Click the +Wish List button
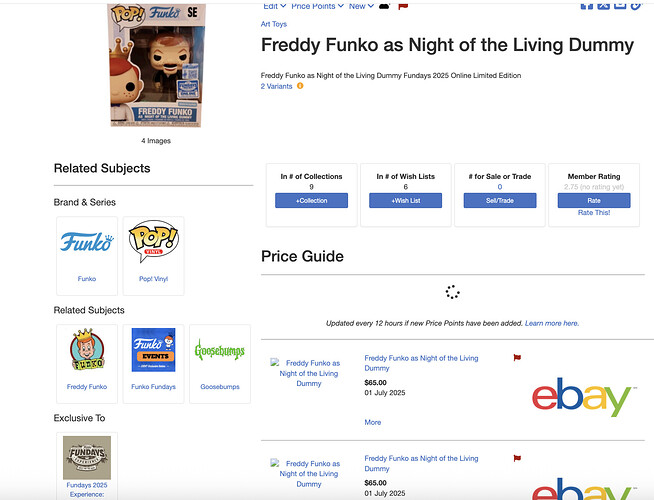654x500 pixels. pos(405,201)
